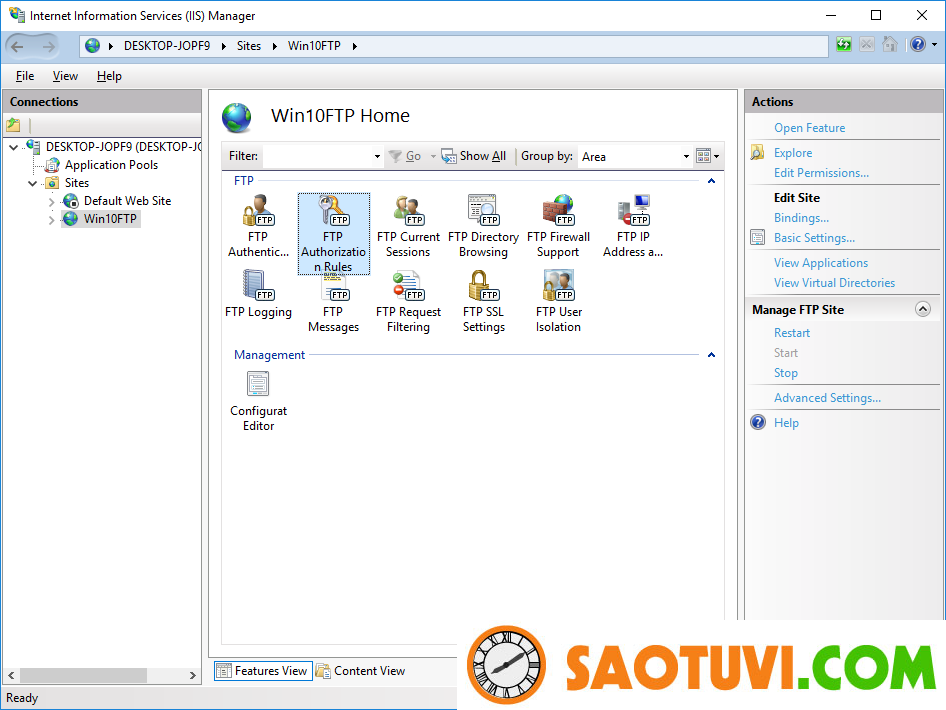Viewport: 946px width, 710px height.
Task: Click Win10FTP in breadcrumb path
Action: pyautogui.click(x=314, y=46)
